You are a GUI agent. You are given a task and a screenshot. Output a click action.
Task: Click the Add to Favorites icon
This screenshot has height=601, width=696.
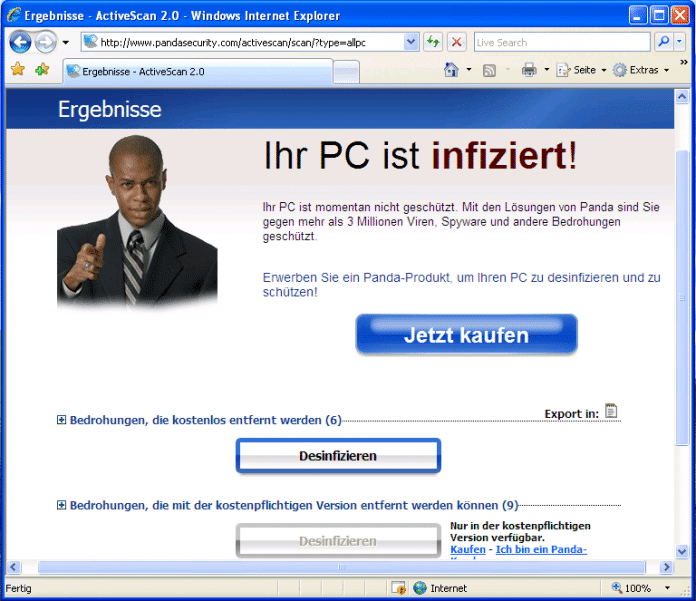click(41, 70)
